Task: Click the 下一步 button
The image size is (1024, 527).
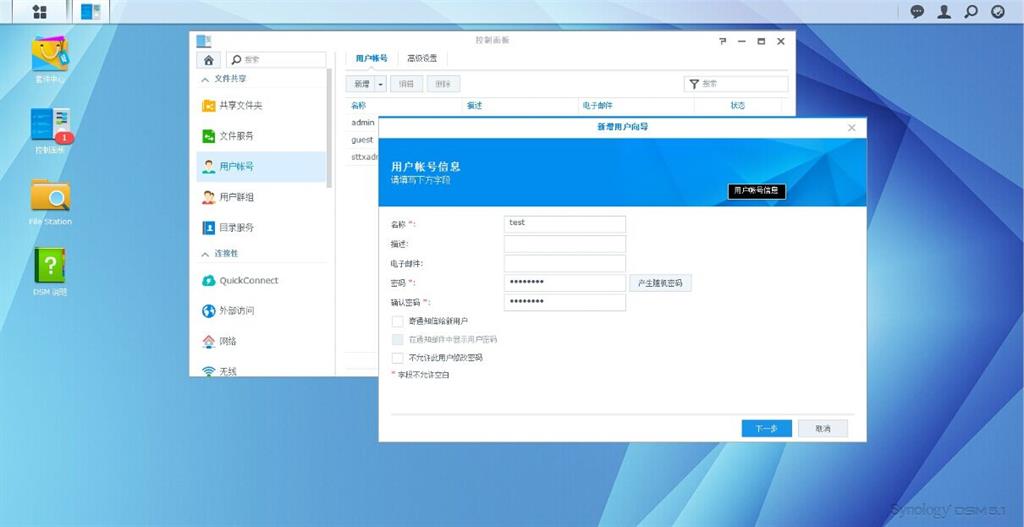Action: click(x=766, y=428)
